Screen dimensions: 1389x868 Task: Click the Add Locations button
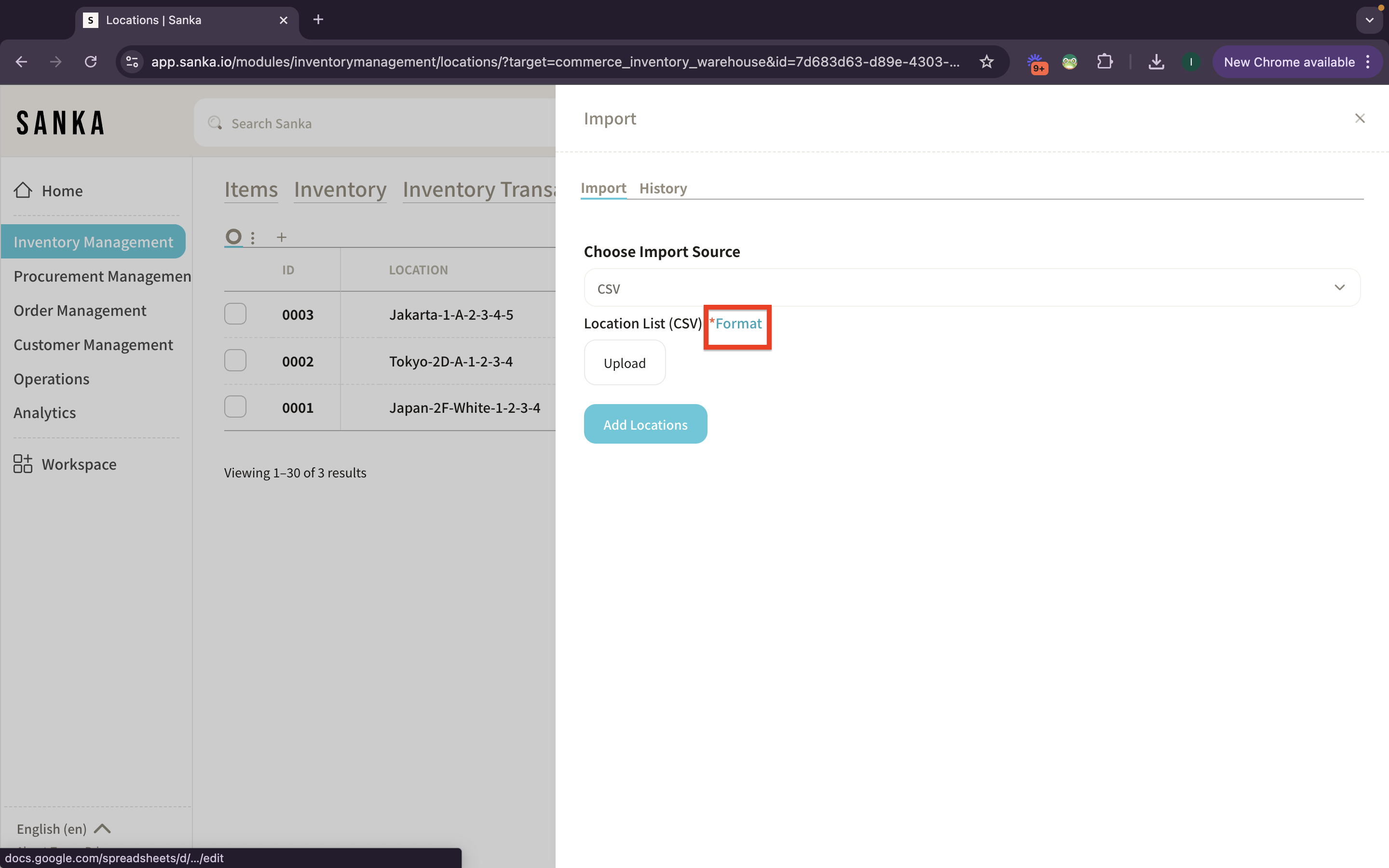point(645,424)
